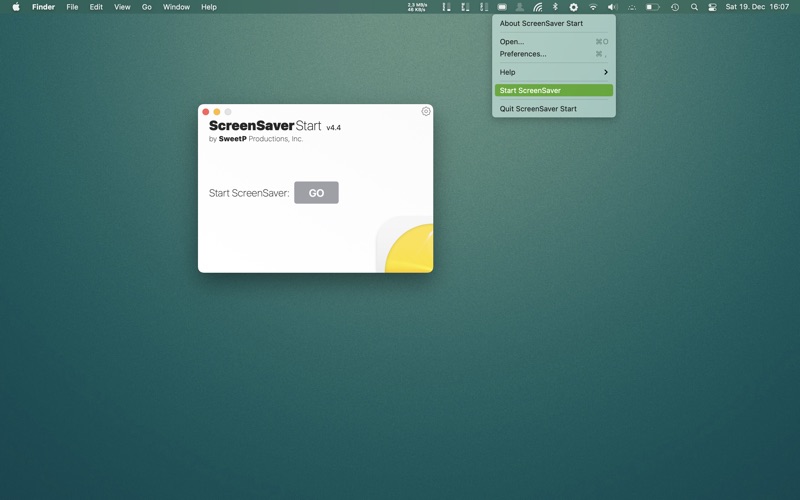The width and height of the screenshot is (800, 500).
Task: Click the volume speaker icon
Action: 612,7
